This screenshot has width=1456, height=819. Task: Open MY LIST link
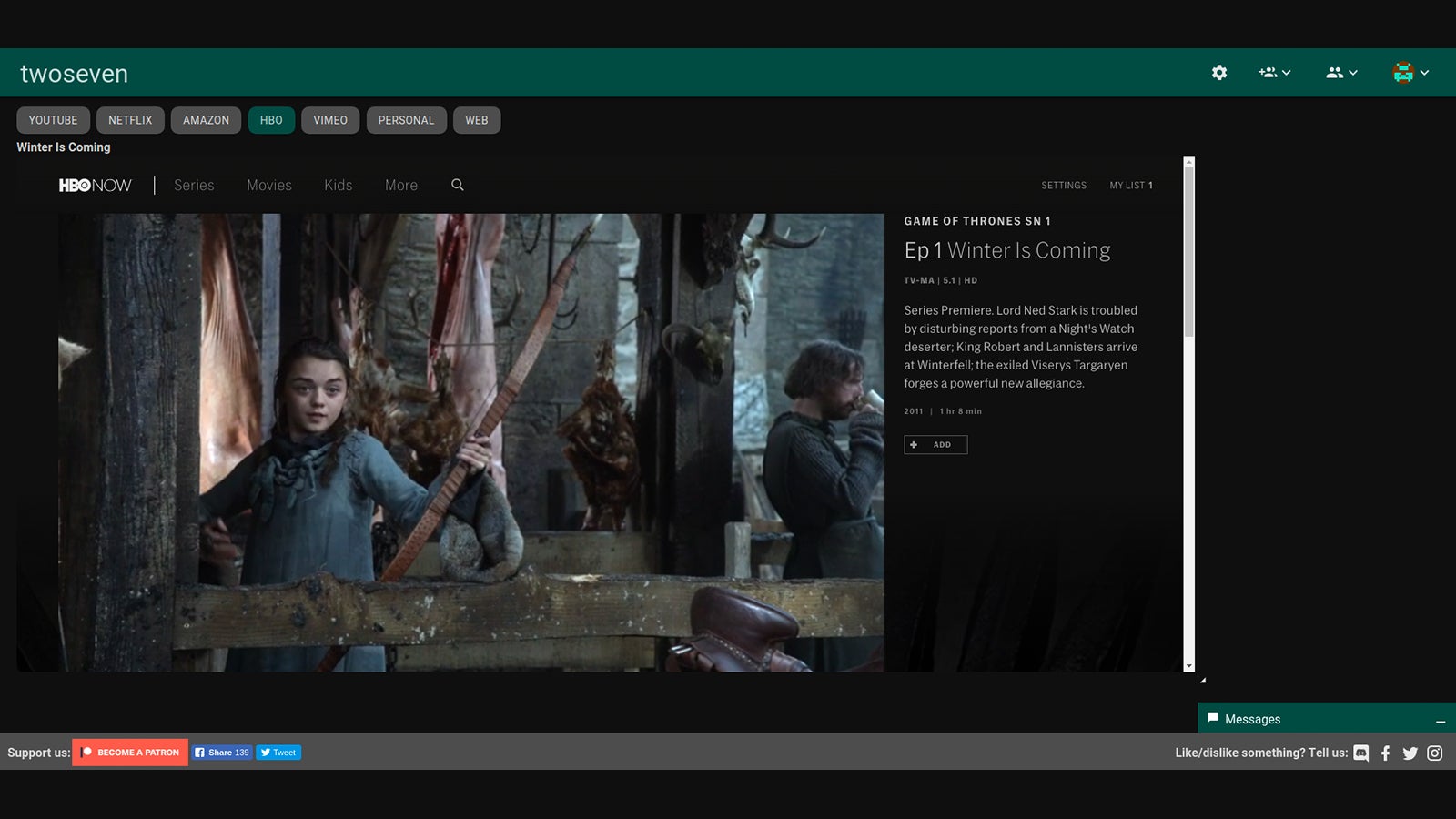(1130, 186)
